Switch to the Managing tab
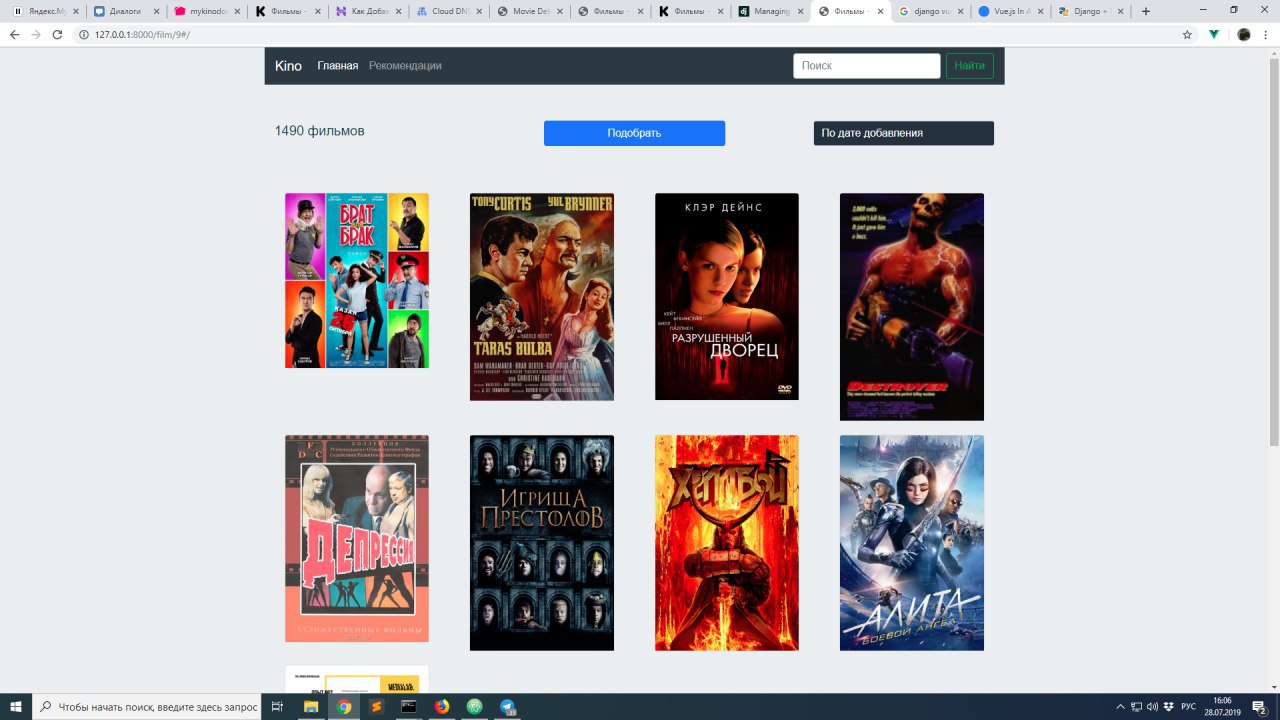The image size is (1280, 720). (x=771, y=12)
